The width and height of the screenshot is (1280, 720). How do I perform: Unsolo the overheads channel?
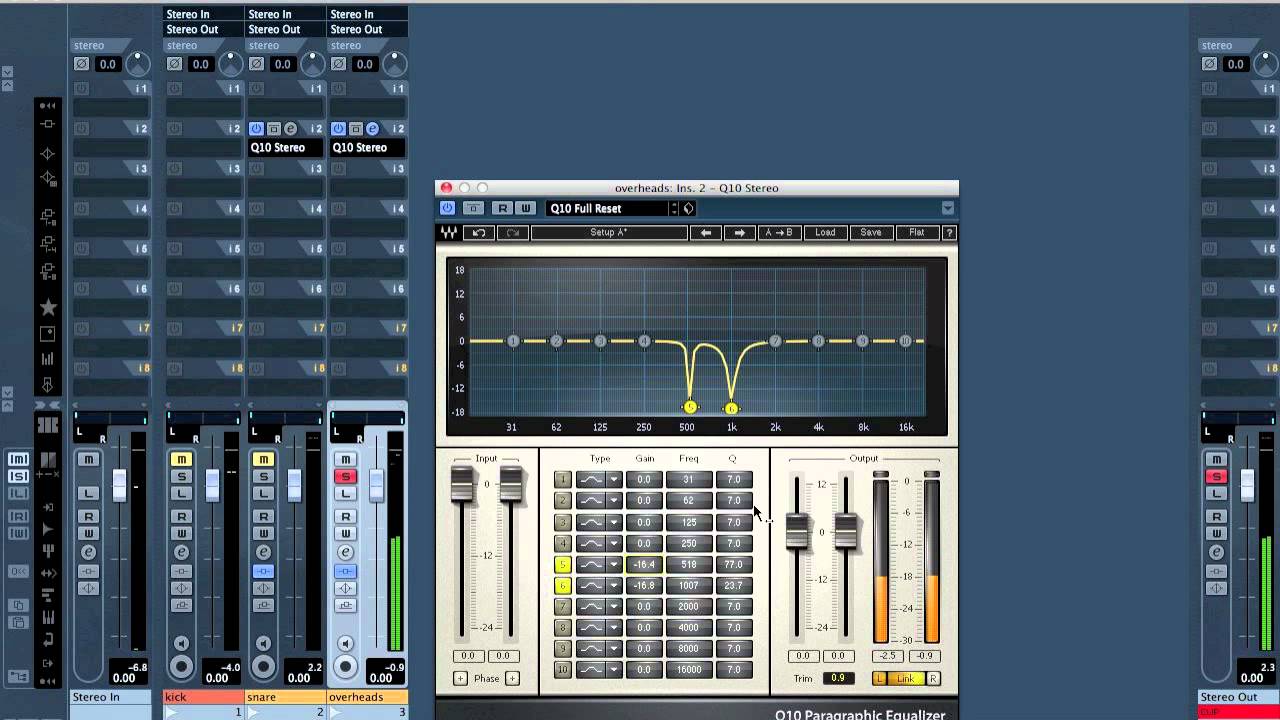(345, 476)
